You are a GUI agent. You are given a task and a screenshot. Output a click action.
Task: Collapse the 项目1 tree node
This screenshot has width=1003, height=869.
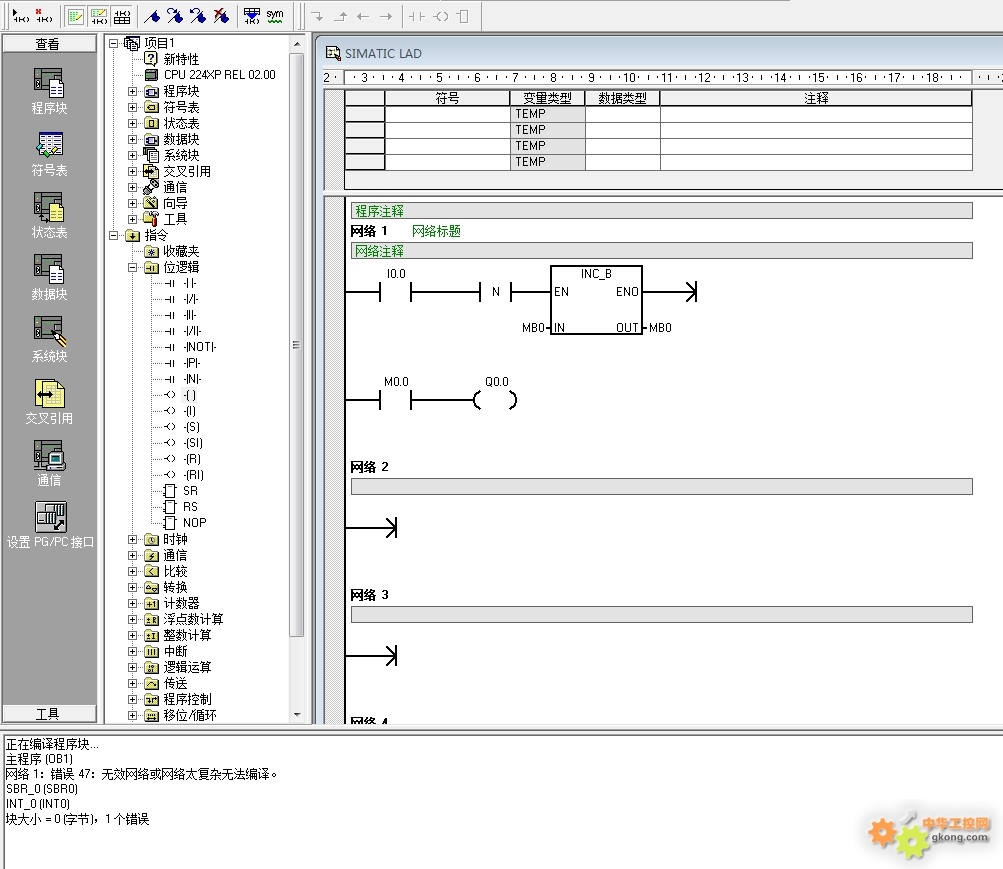(114, 43)
